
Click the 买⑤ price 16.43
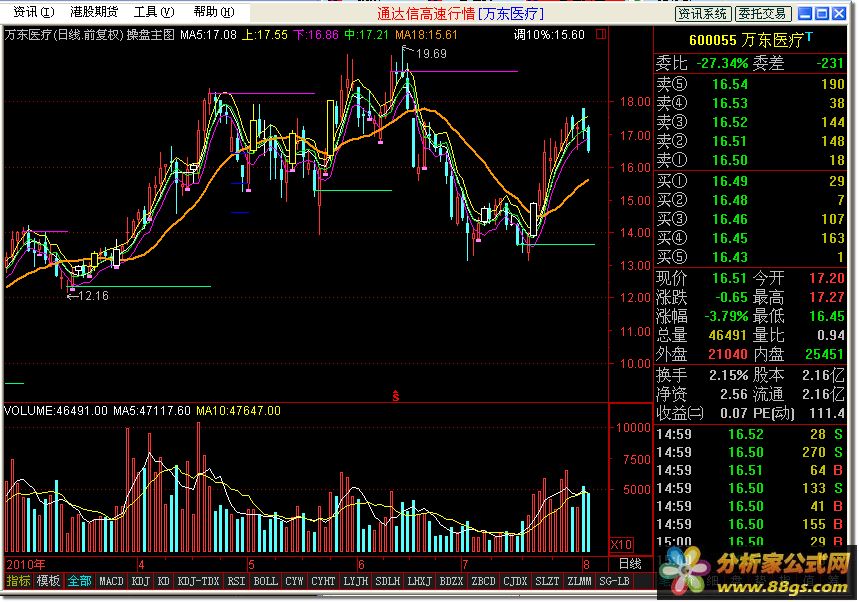730,257
